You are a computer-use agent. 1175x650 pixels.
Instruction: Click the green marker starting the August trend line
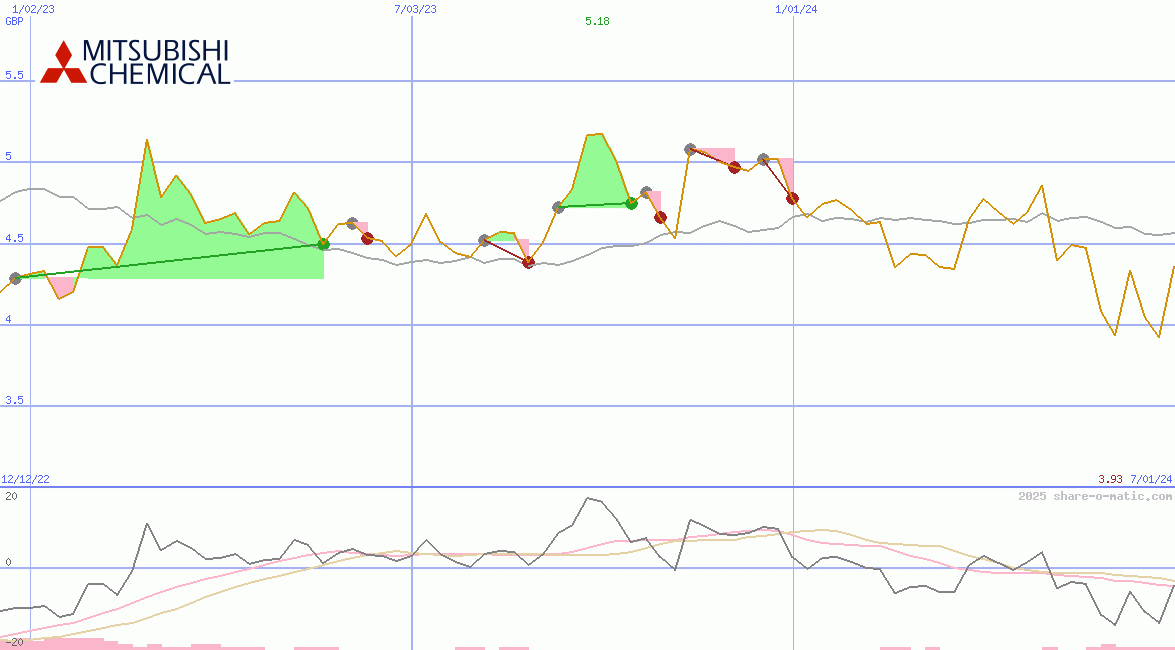coord(631,204)
